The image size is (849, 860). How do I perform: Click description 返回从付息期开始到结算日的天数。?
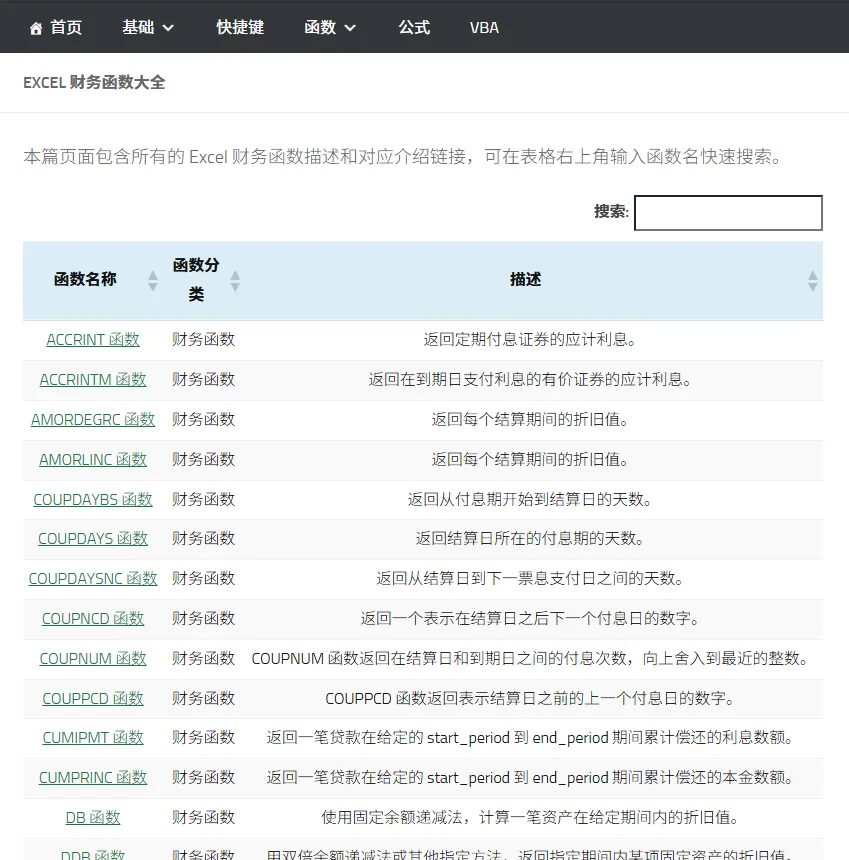tap(530, 500)
